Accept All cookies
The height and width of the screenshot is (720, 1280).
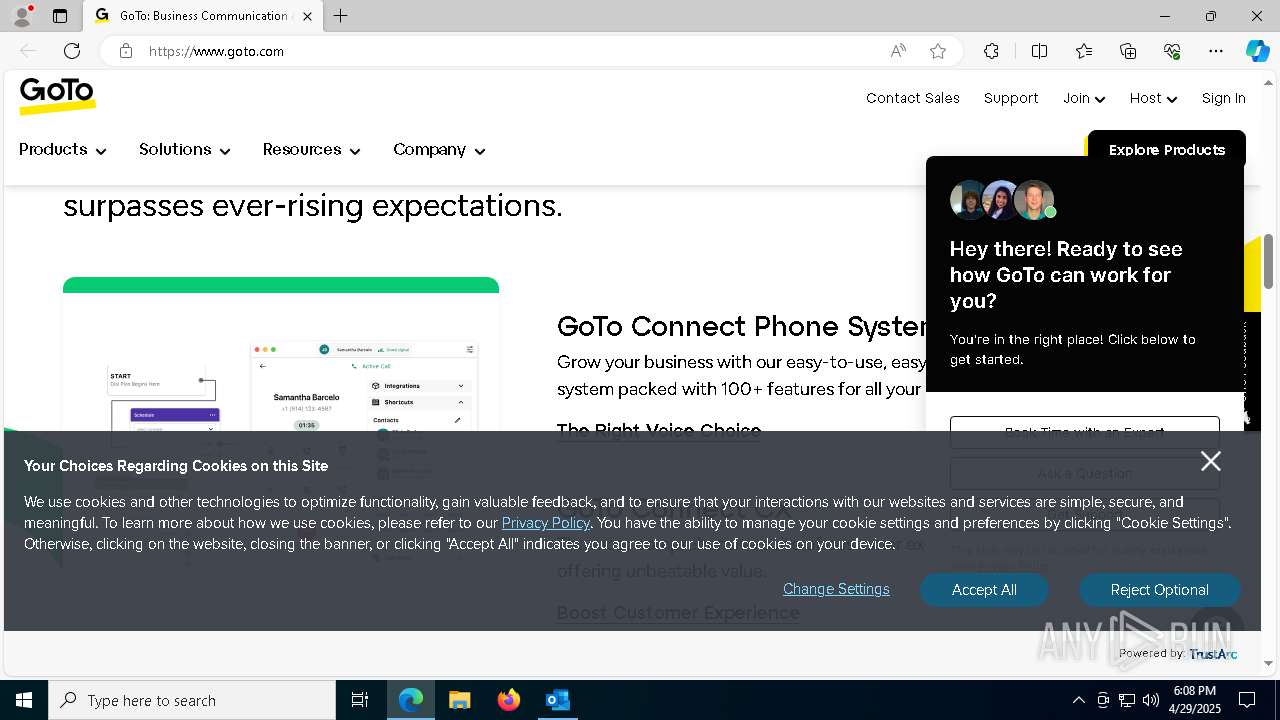tap(984, 590)
